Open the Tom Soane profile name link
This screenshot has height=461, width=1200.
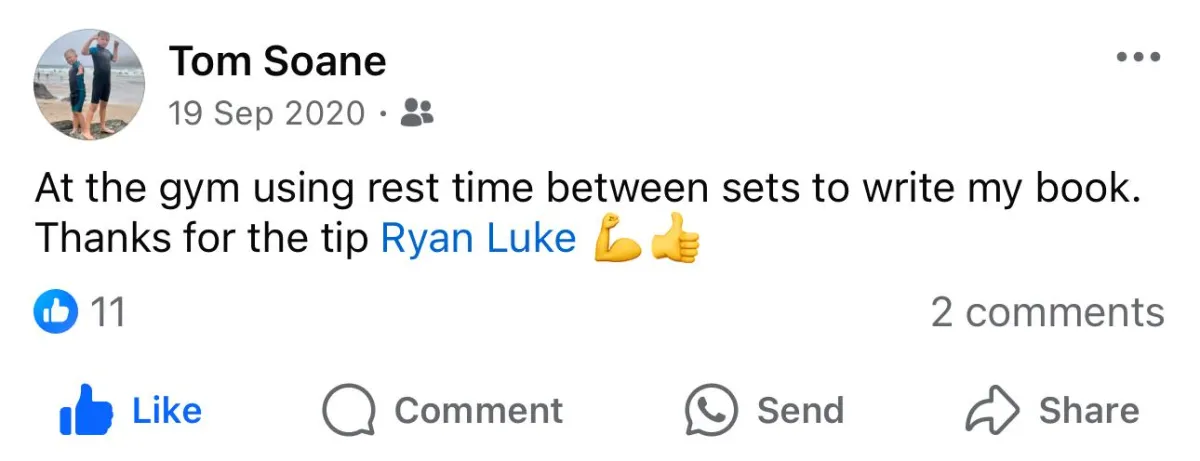coord(277,62)
